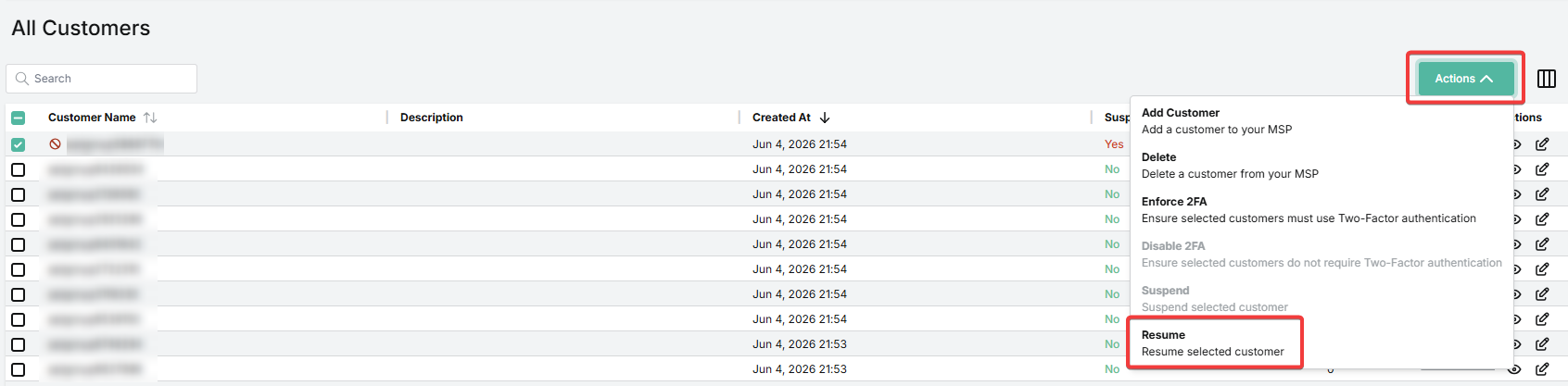
Task: Sort by Created At arrow icon
Action: click(x=825, y=118)
